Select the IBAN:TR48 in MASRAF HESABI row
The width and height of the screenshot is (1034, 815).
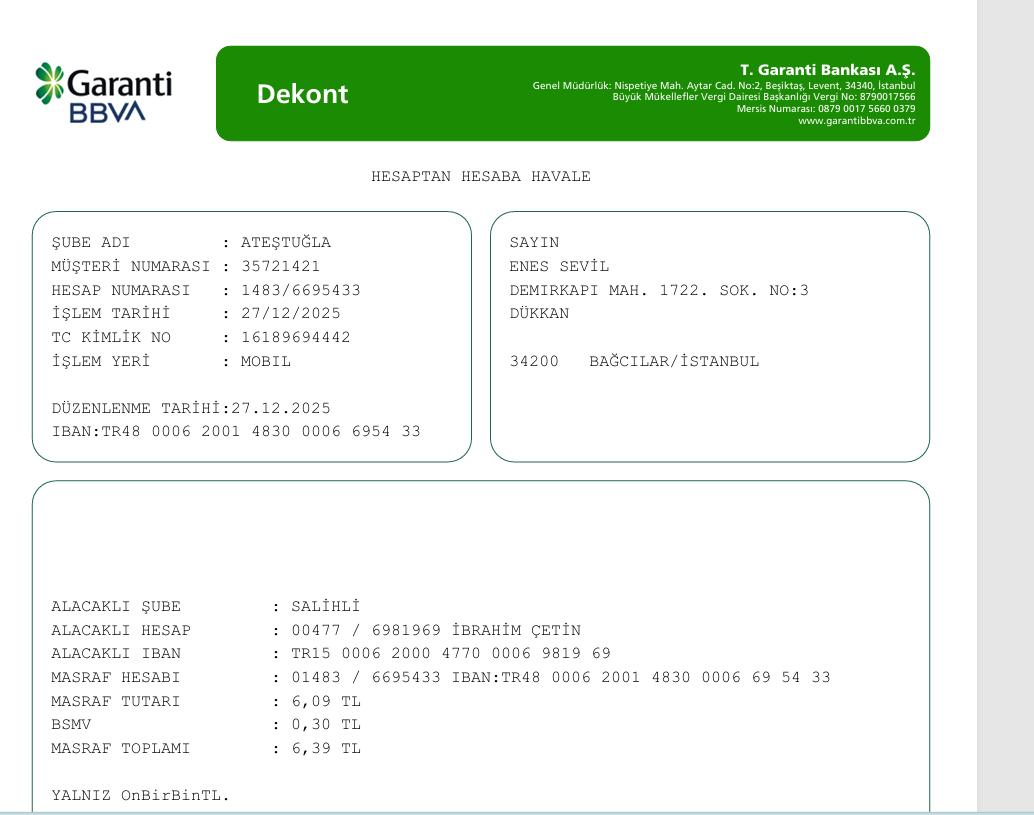(x=641, y=677)
